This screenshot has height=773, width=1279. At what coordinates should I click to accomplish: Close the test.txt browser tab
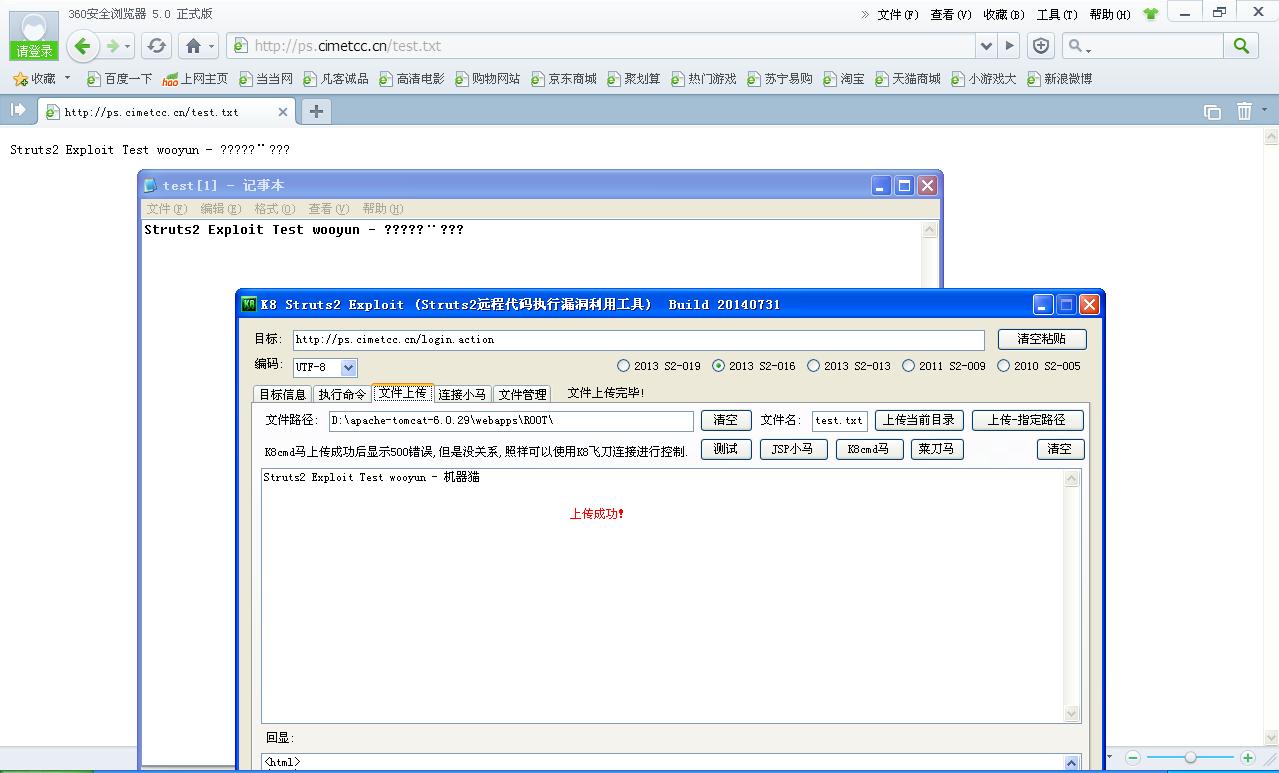tap(283, 112)
